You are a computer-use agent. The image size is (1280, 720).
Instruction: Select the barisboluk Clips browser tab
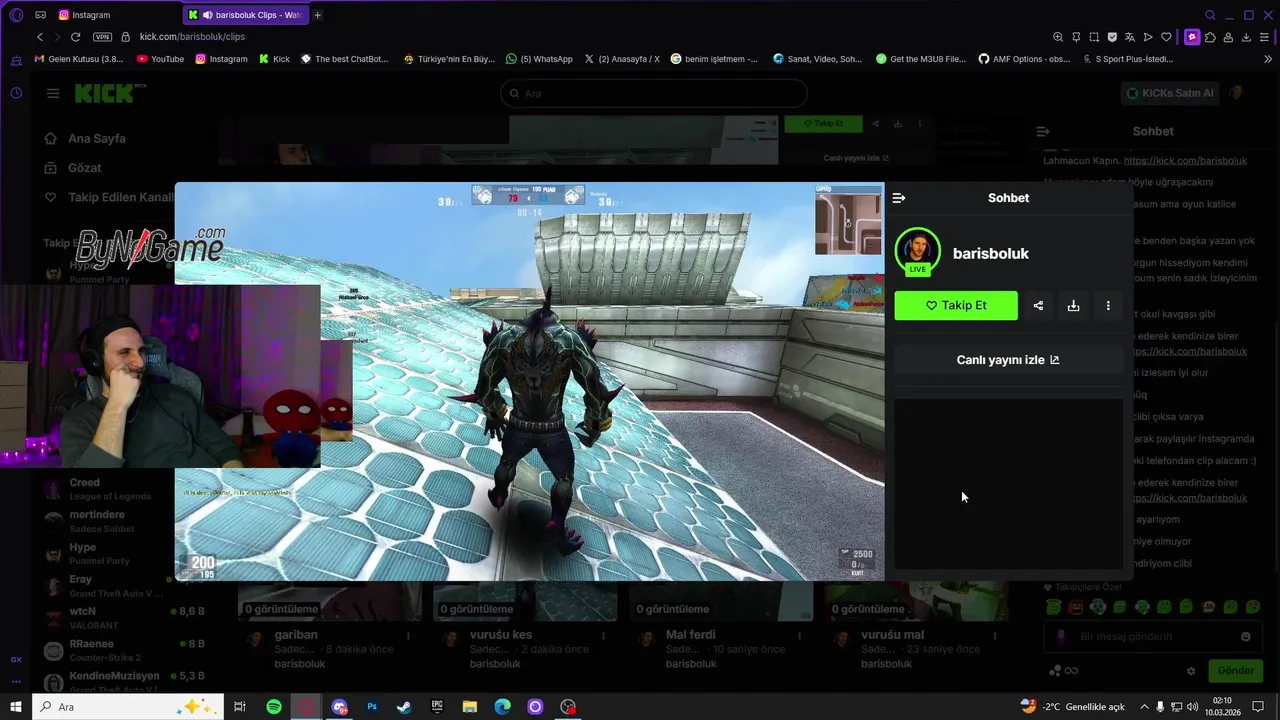click(x=246, y=15)
